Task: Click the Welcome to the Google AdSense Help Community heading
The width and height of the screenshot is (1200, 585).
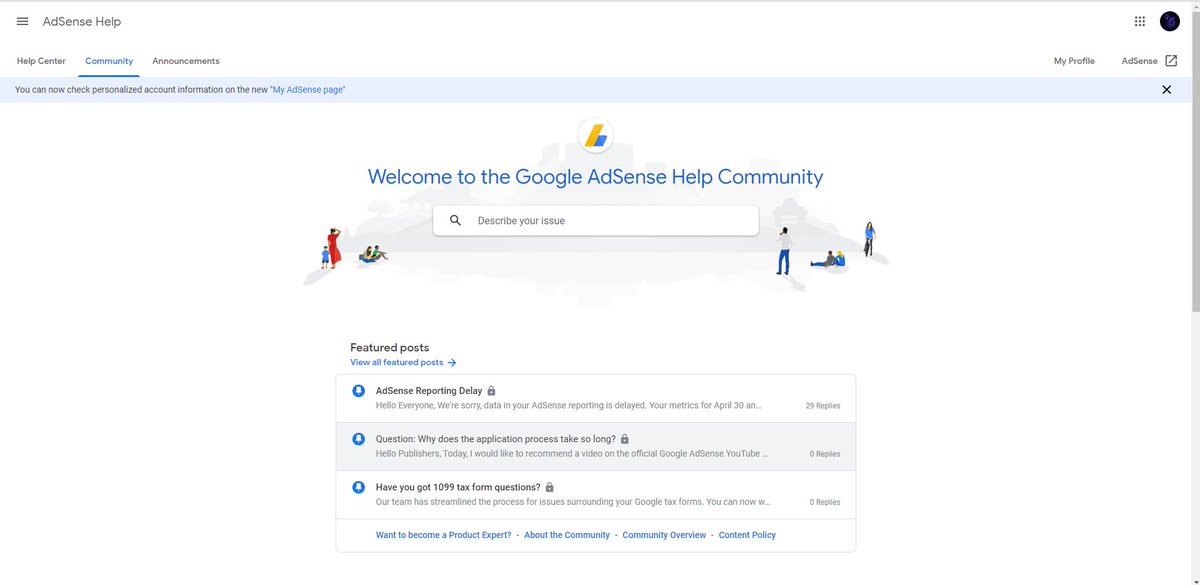Action: [596, 177]
